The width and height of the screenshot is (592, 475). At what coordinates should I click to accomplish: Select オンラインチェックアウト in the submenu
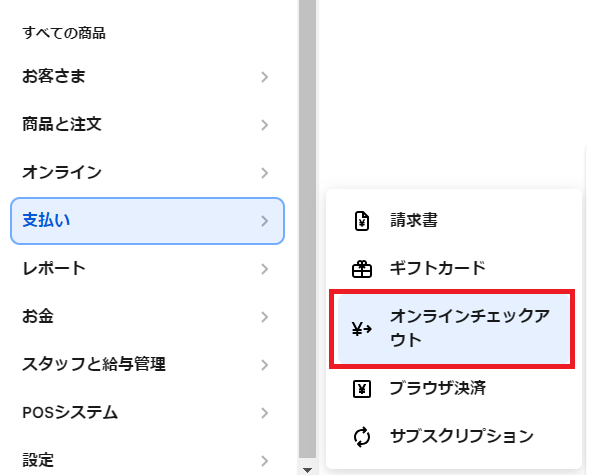pyautogui.click(x=454, y=328)
